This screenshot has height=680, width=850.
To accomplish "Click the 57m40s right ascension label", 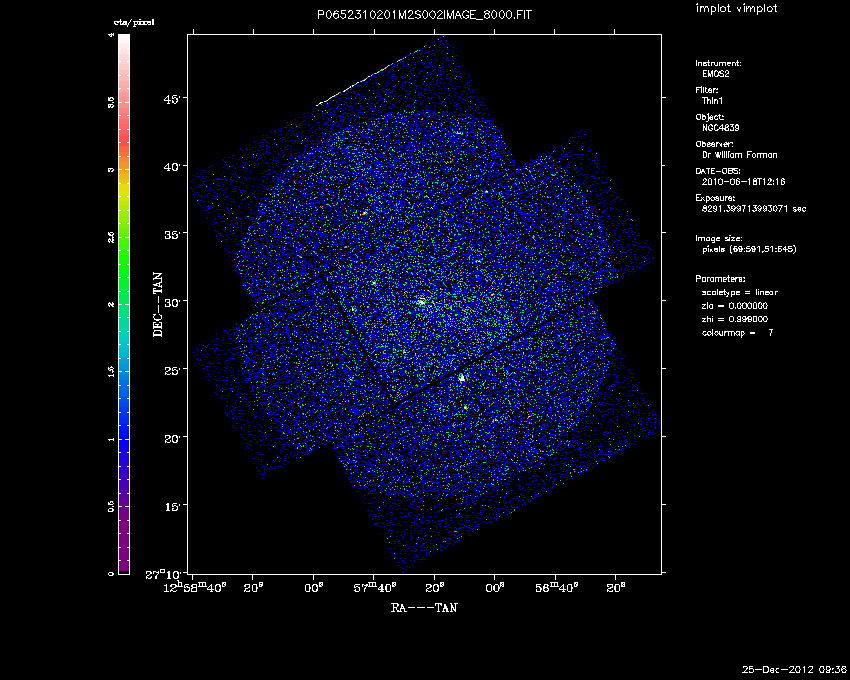I will [375, 587].
